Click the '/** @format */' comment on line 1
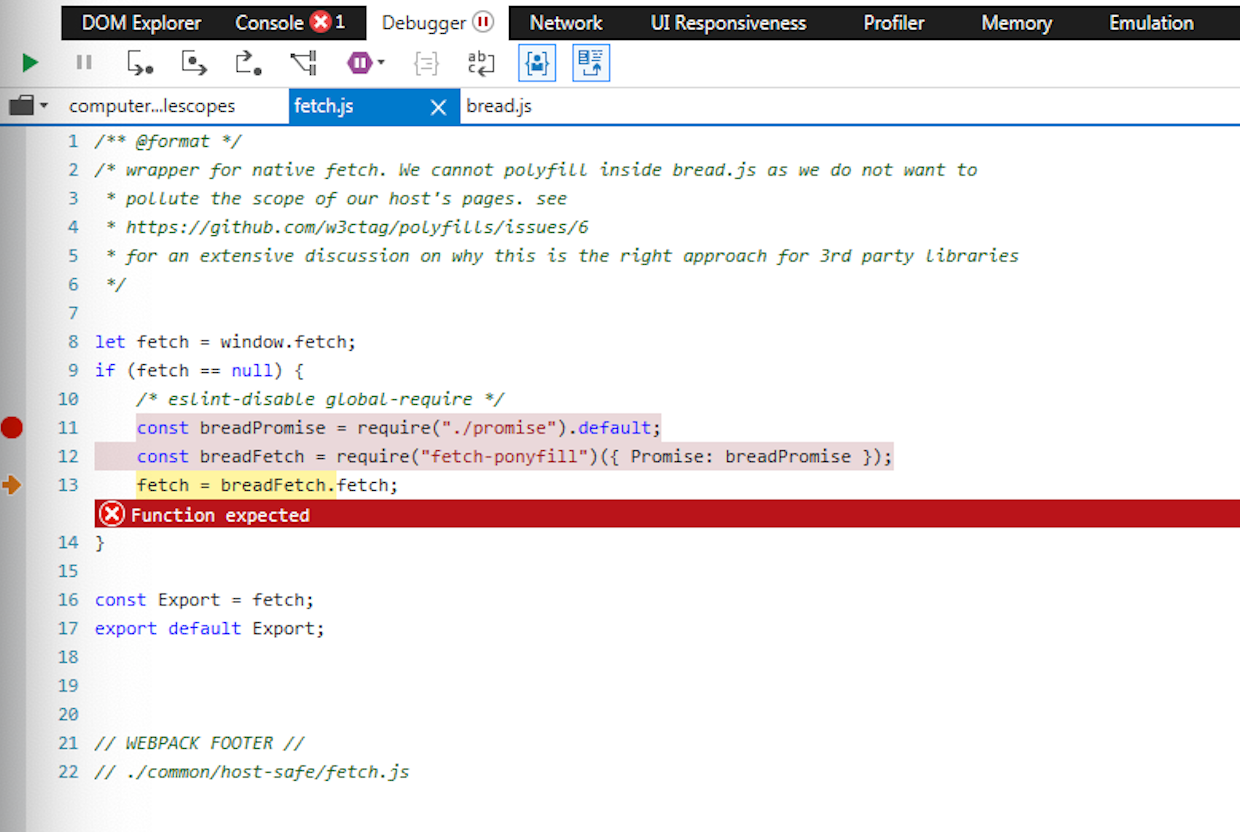The width and height of the screenshot is (1240, 832). tap(168, 141)
